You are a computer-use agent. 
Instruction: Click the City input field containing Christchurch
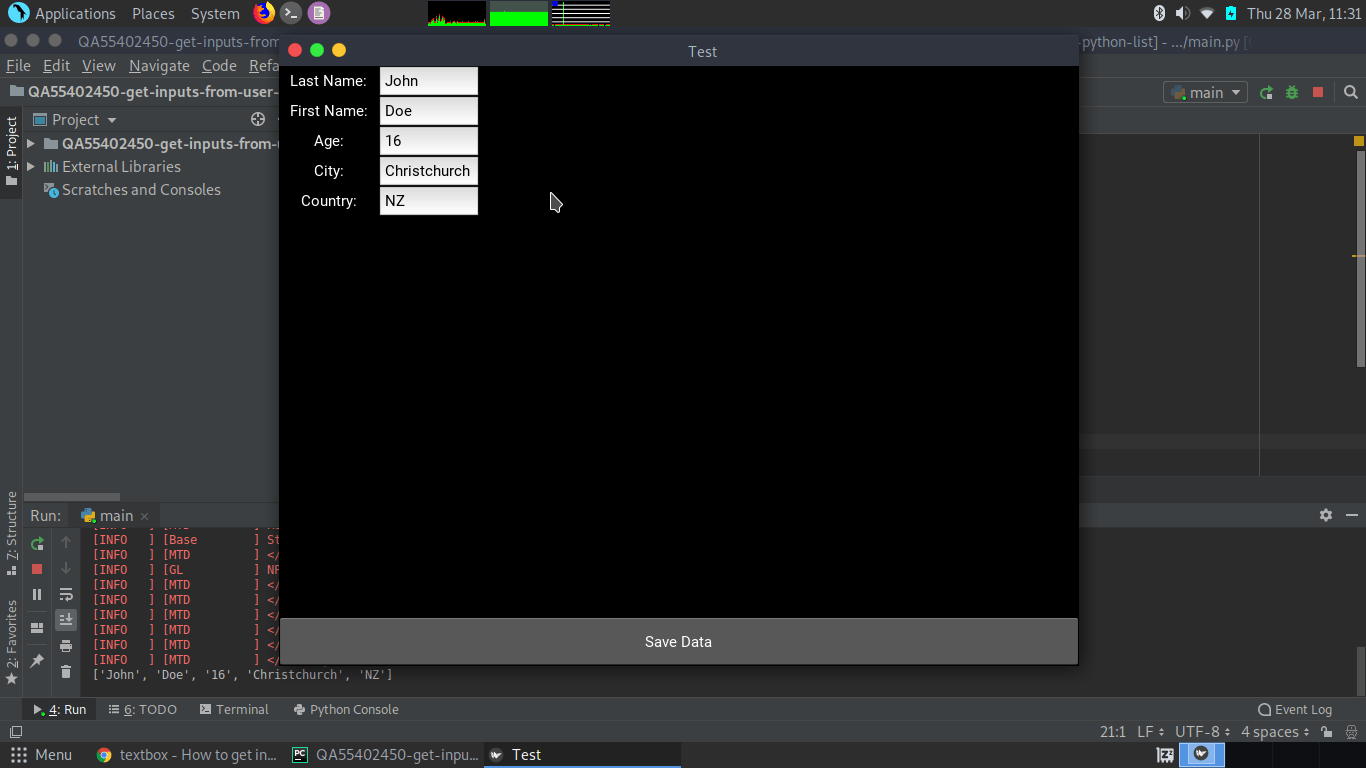coord(429,171)
